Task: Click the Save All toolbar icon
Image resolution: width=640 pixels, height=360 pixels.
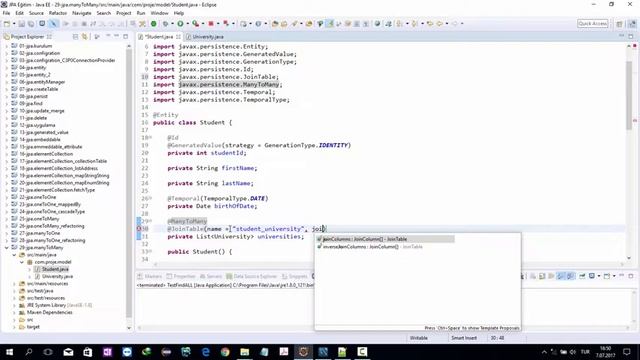Action: 31,24
